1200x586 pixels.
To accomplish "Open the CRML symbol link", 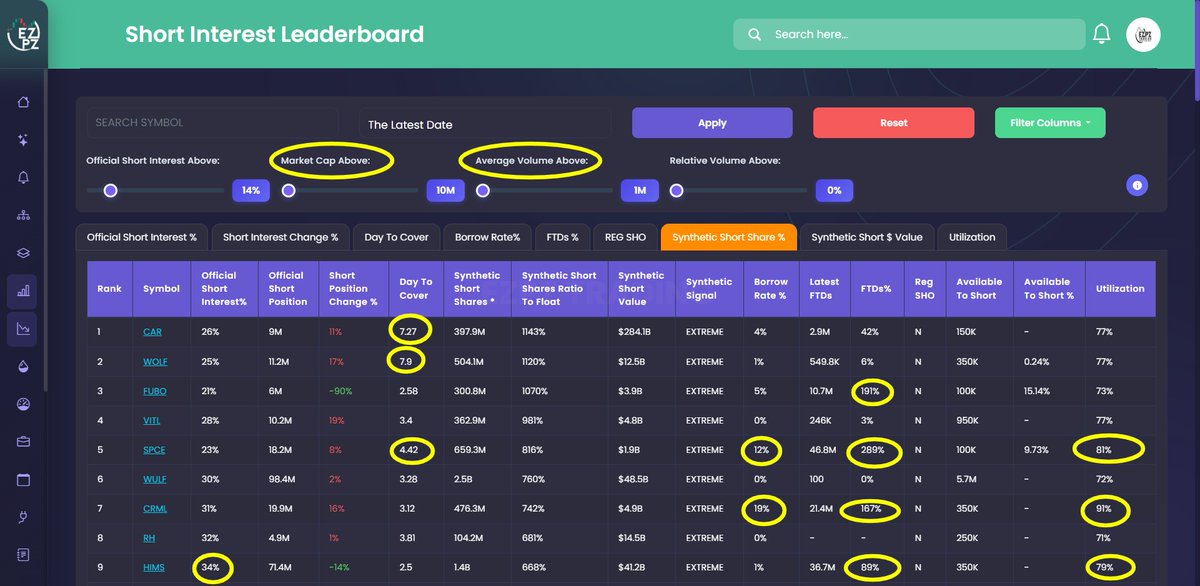I will [155, 509].
